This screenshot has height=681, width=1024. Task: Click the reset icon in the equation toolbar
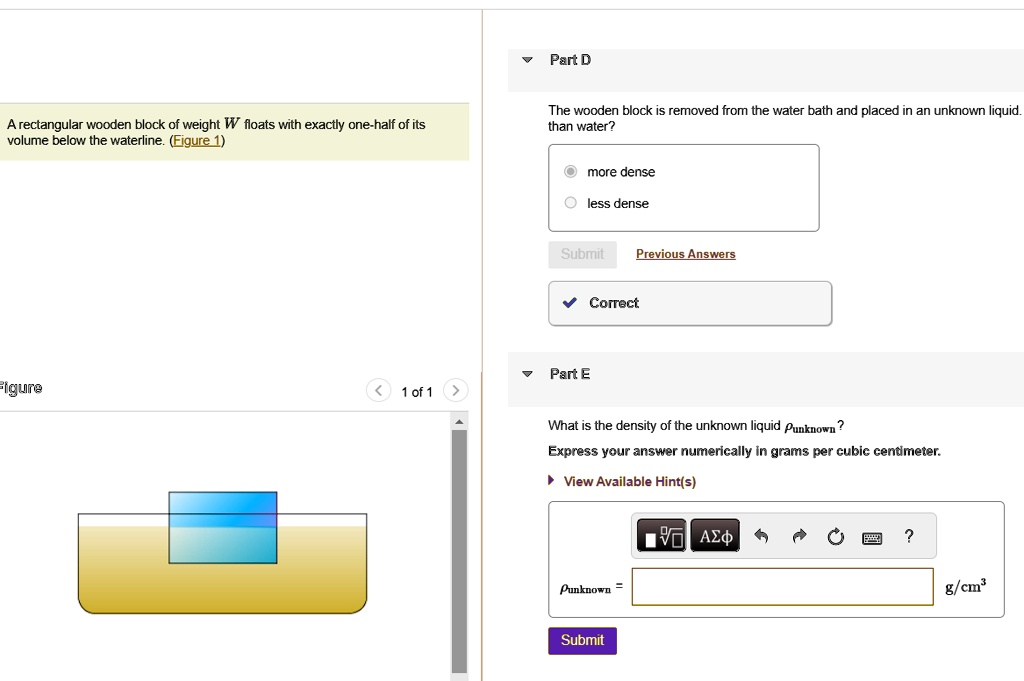tap(835, 535)
